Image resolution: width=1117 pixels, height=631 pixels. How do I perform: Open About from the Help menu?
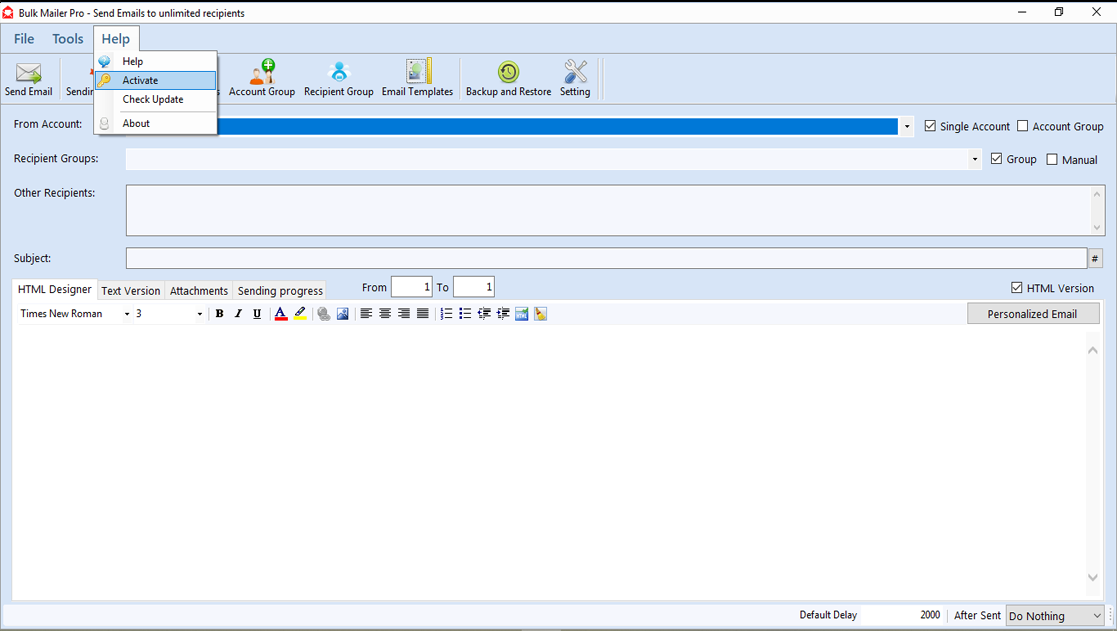156,123
